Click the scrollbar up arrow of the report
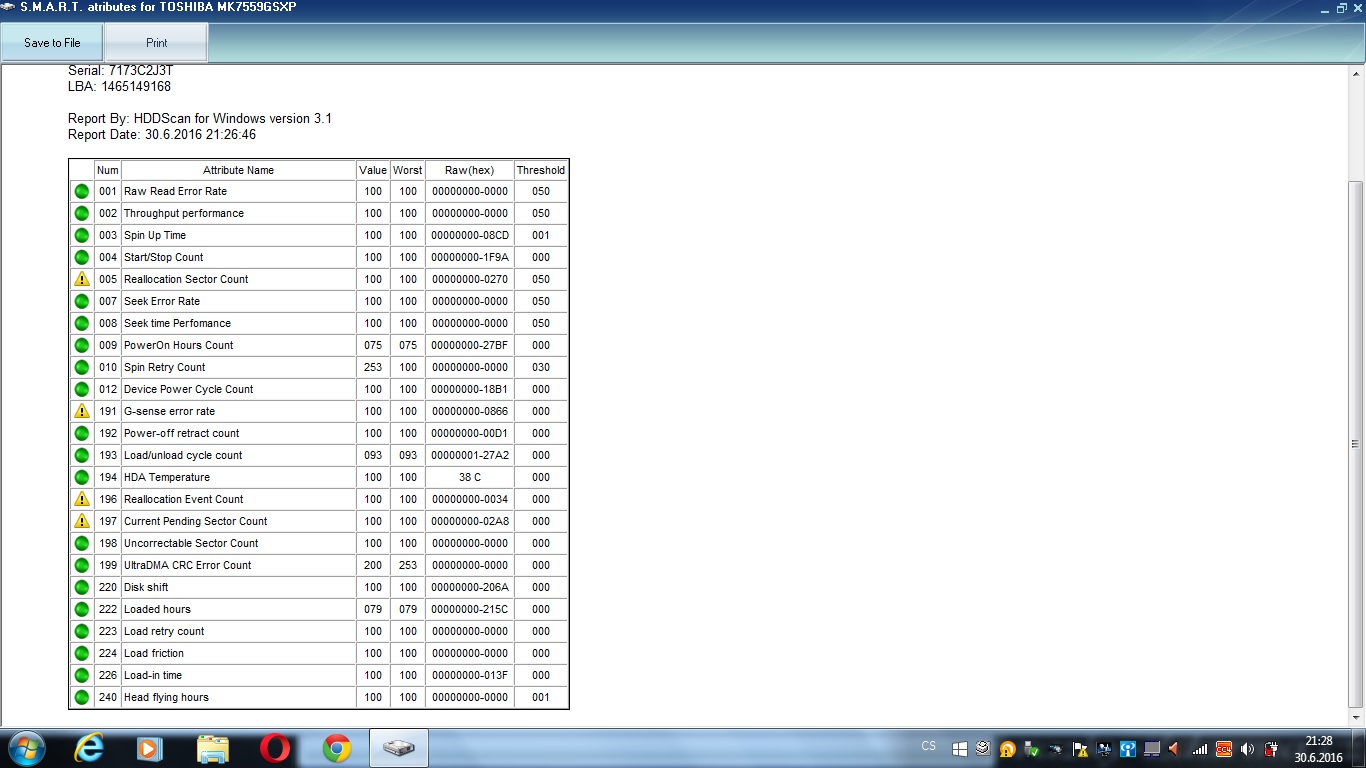 pos(1356,72)
